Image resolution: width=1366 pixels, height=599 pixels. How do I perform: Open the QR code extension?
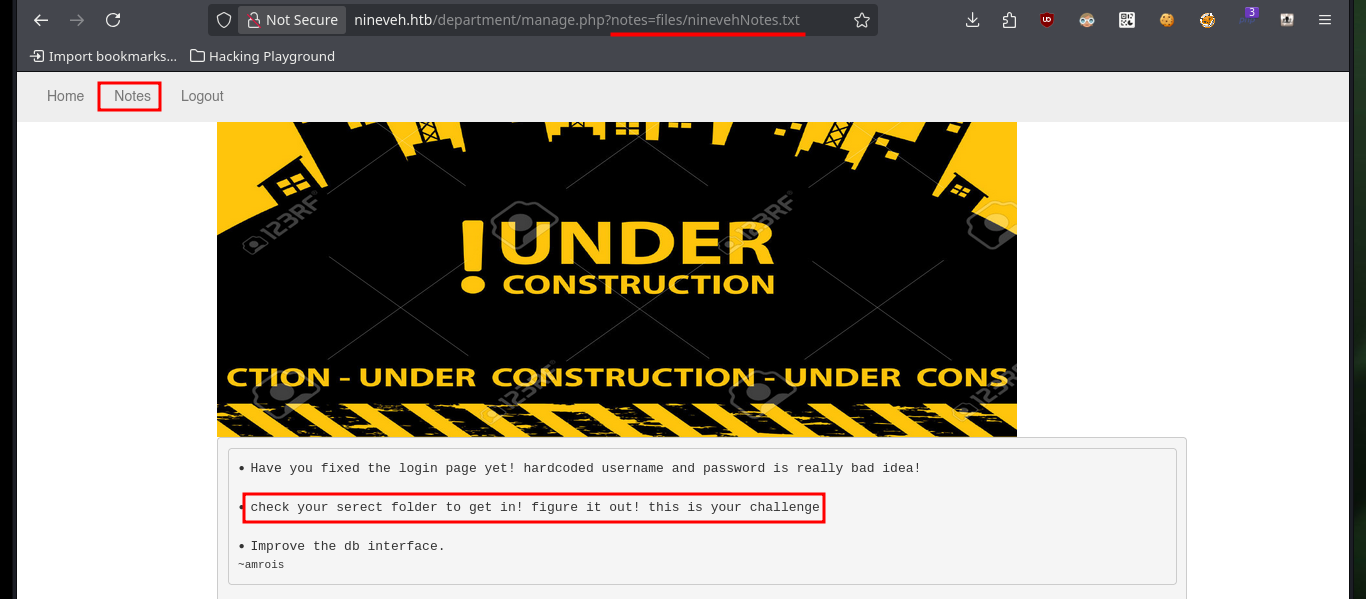click(1127, 20)
